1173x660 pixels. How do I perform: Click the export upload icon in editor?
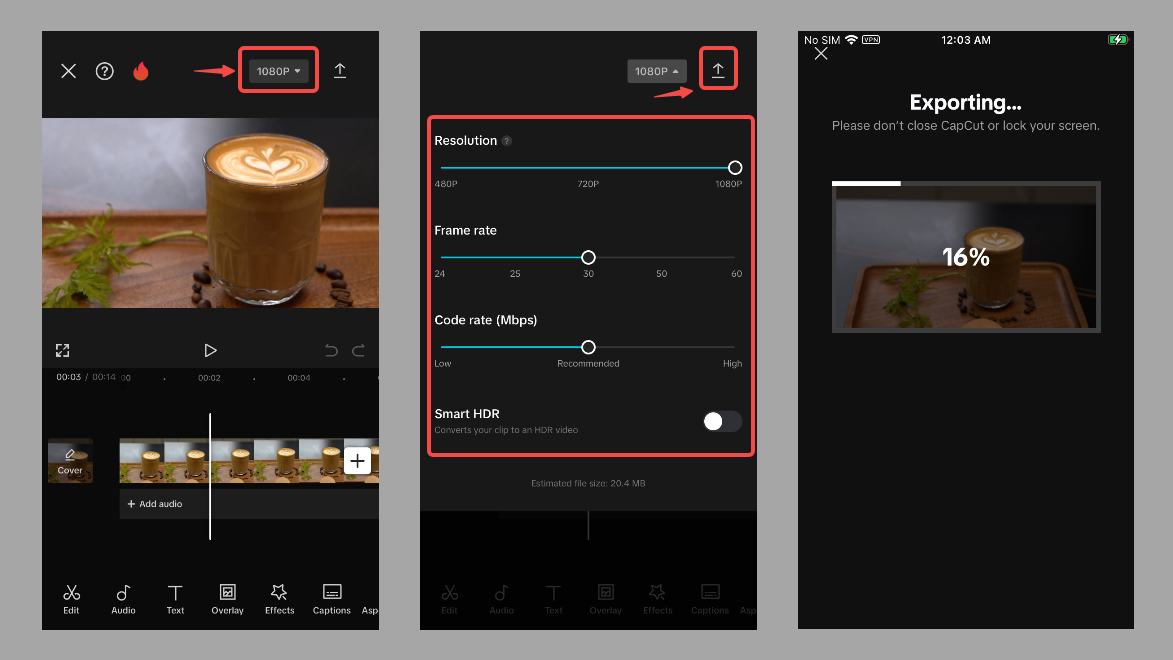tap(340, 71)
